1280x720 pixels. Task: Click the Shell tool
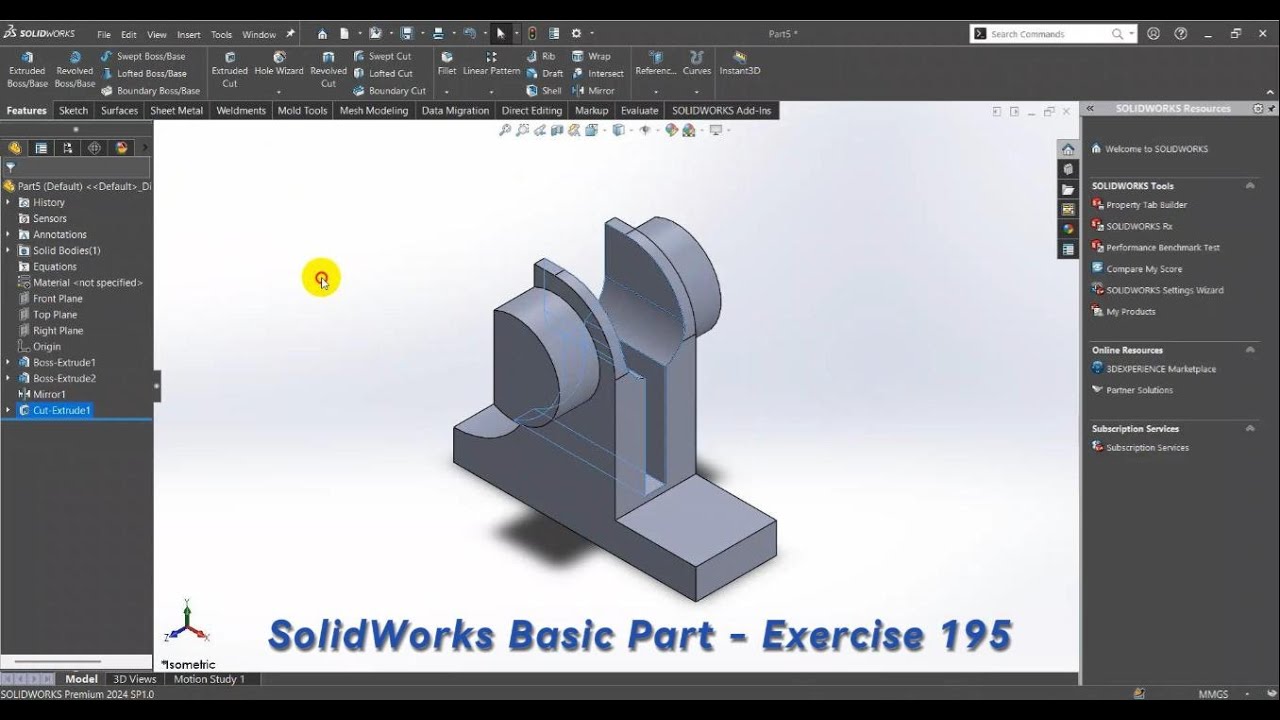544,90
